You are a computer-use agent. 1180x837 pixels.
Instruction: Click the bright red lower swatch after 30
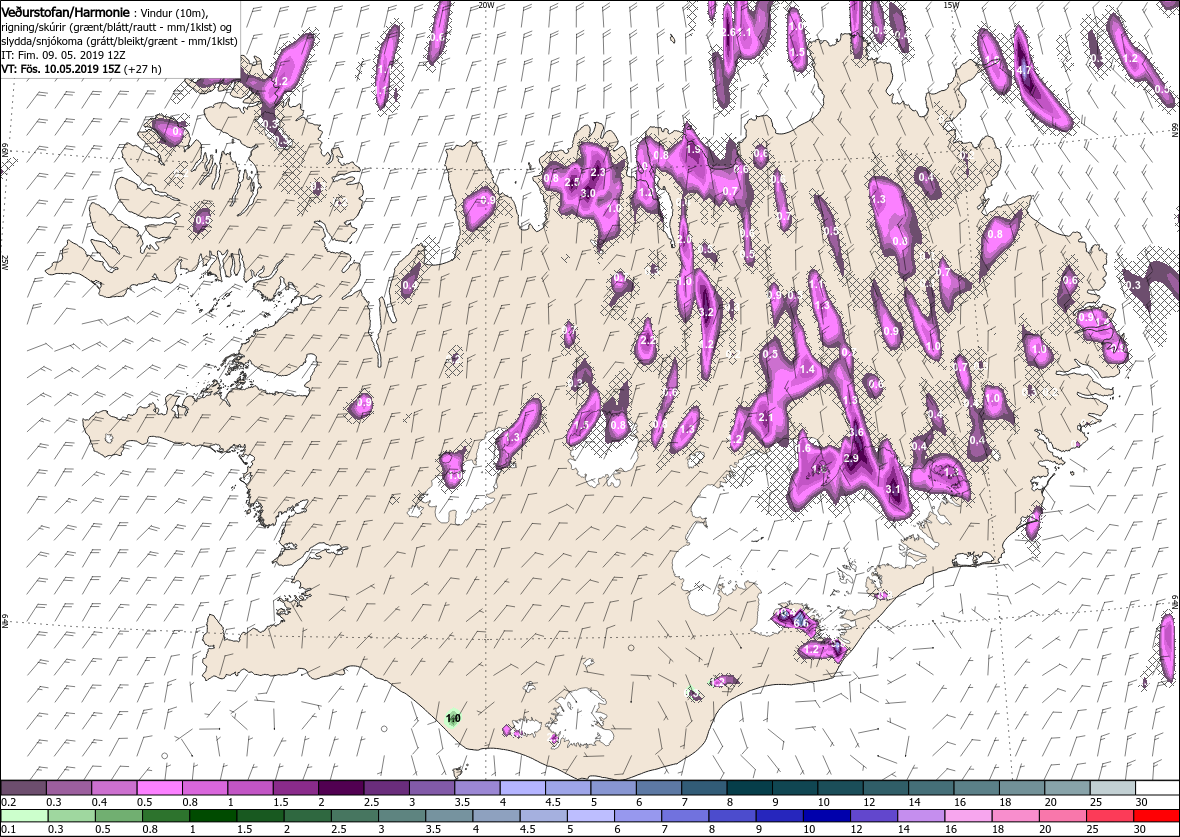coord(1156,816)
